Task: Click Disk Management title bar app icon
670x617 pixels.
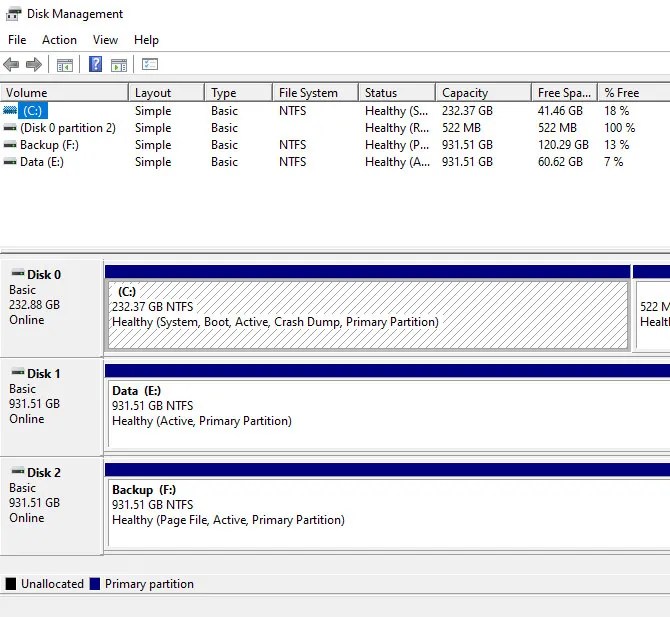Action: [x=13, y=14]
